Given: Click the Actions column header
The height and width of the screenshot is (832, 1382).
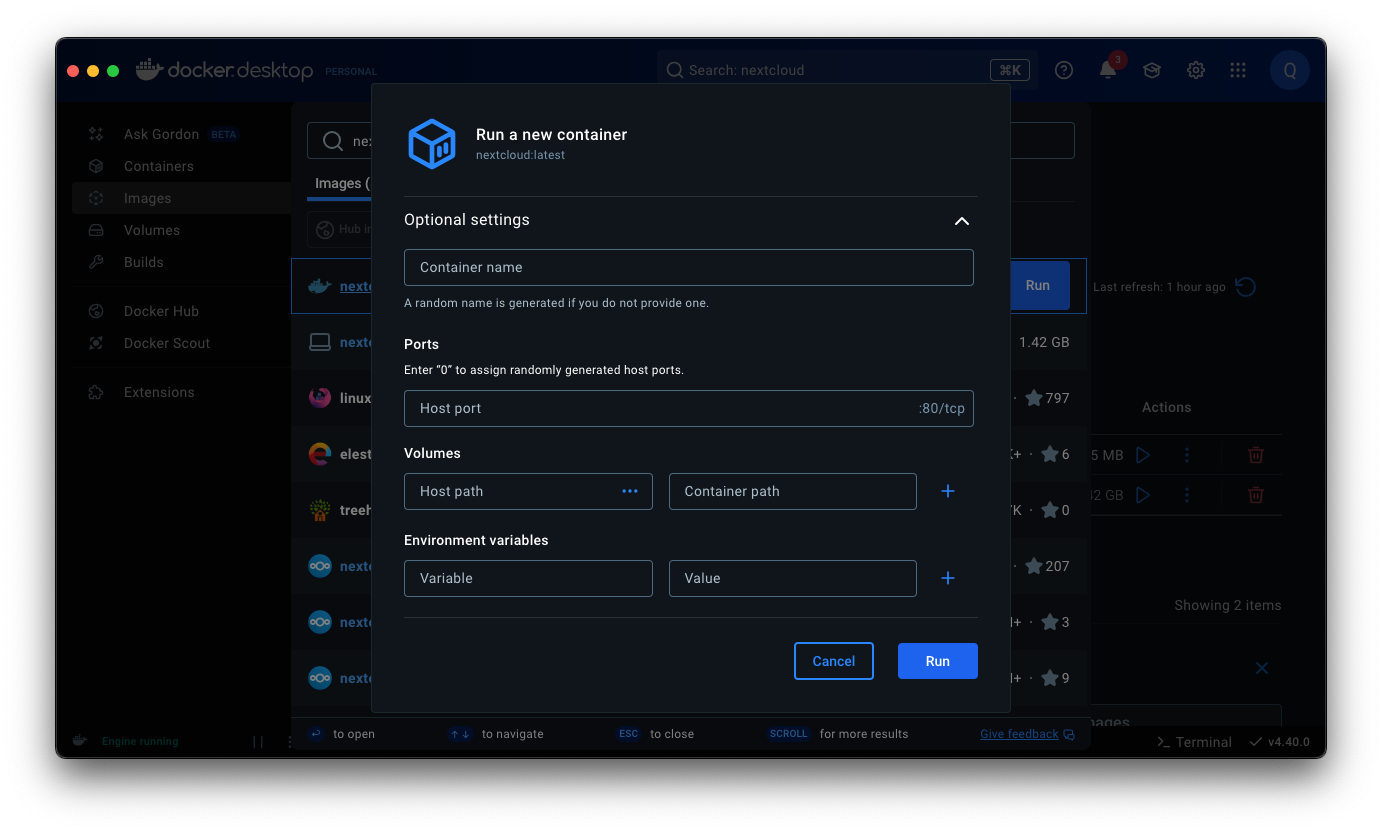Looking at the screenshot, I should tap(1166, 407).
